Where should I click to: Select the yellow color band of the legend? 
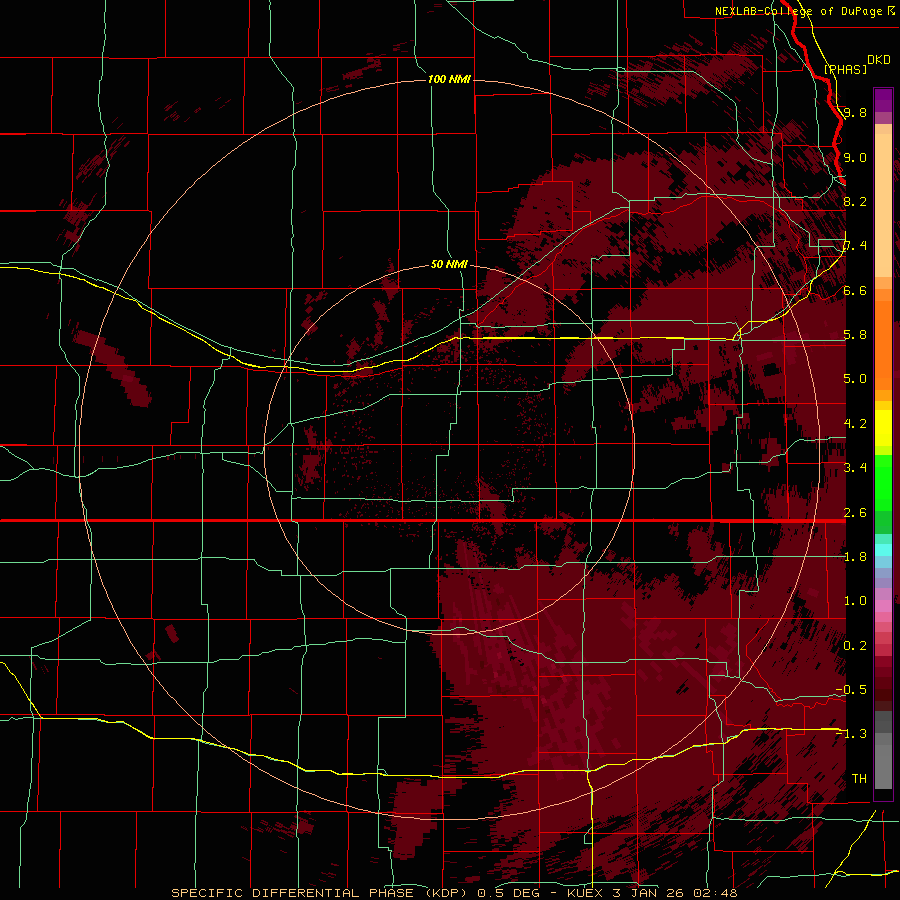point(883,428)
